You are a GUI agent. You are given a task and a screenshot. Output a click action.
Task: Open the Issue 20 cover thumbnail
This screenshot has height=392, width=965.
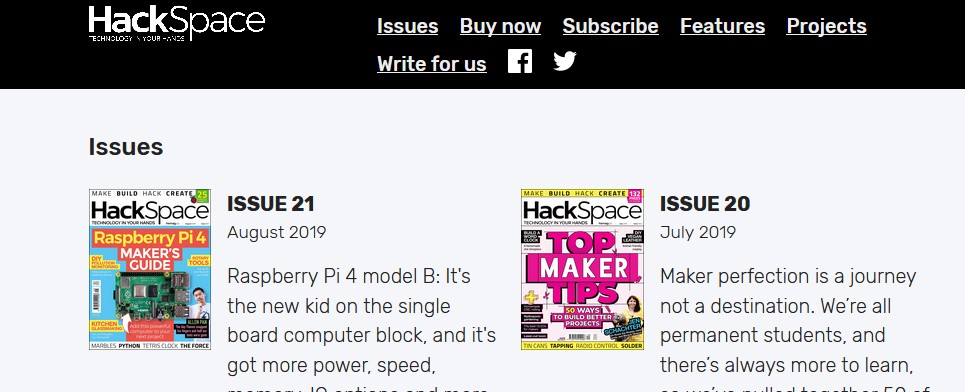(582, 270)
